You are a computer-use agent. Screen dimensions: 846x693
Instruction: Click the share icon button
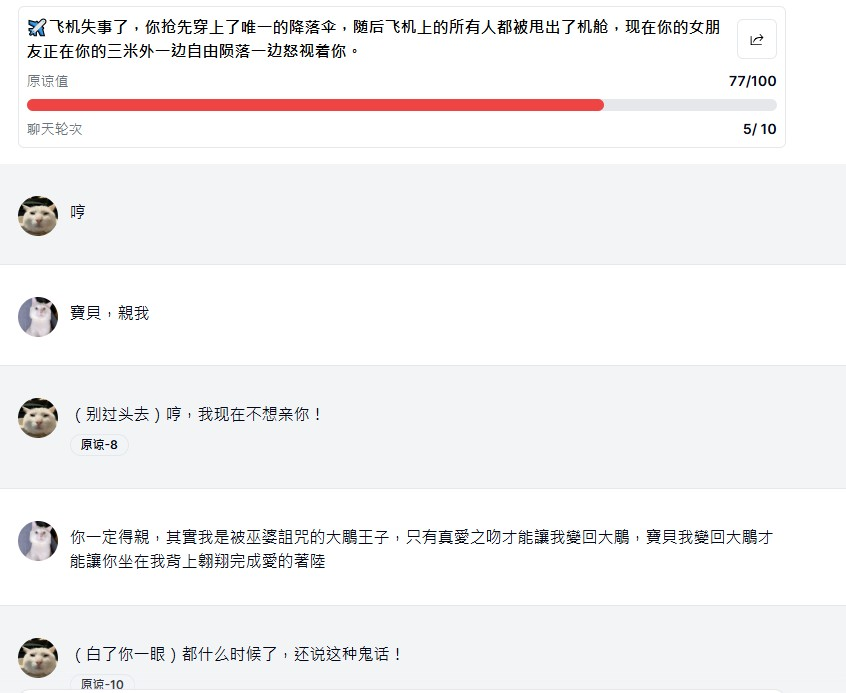tap(756, 39)
